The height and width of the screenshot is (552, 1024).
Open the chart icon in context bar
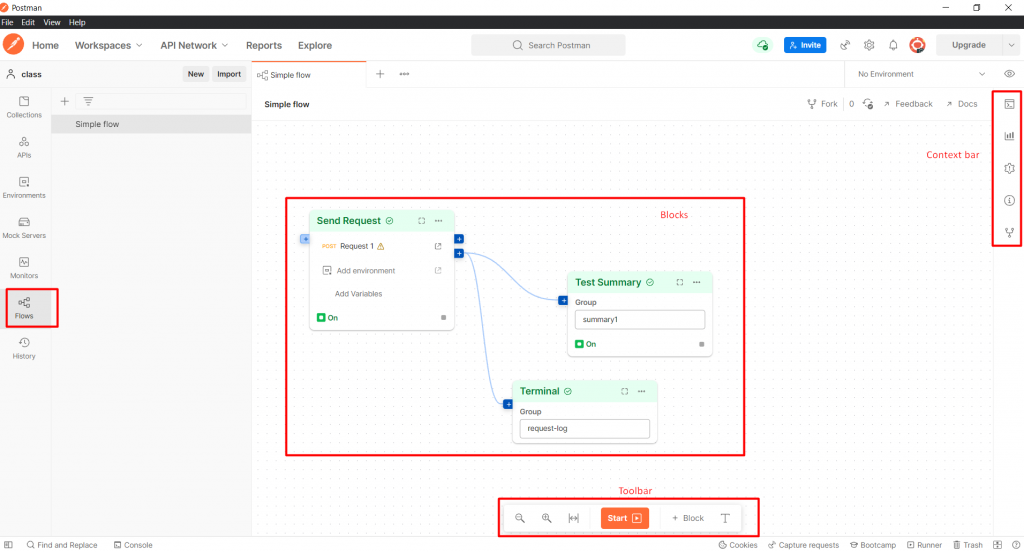1009,136
